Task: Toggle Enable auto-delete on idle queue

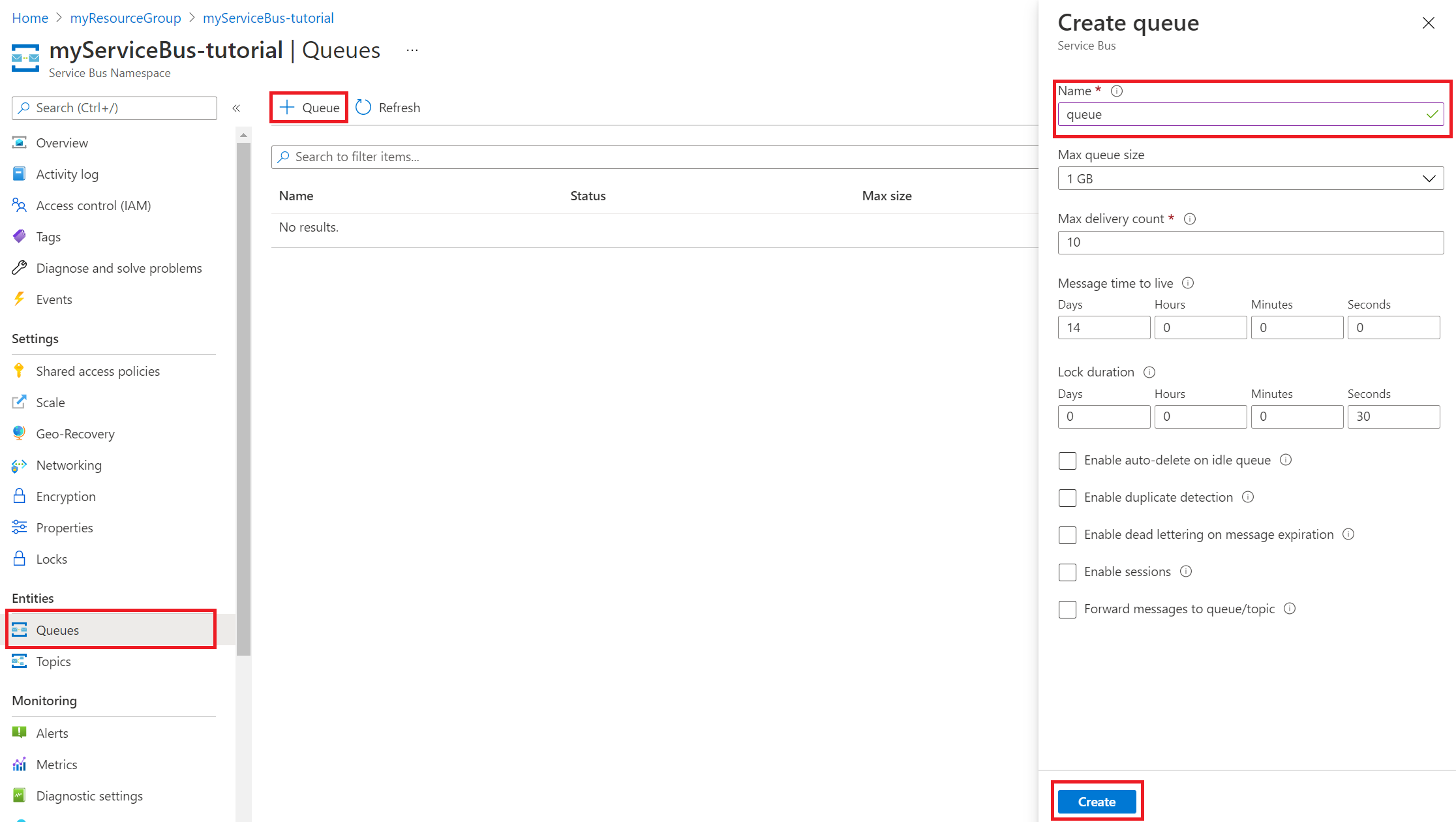Action: (1067, 459)
